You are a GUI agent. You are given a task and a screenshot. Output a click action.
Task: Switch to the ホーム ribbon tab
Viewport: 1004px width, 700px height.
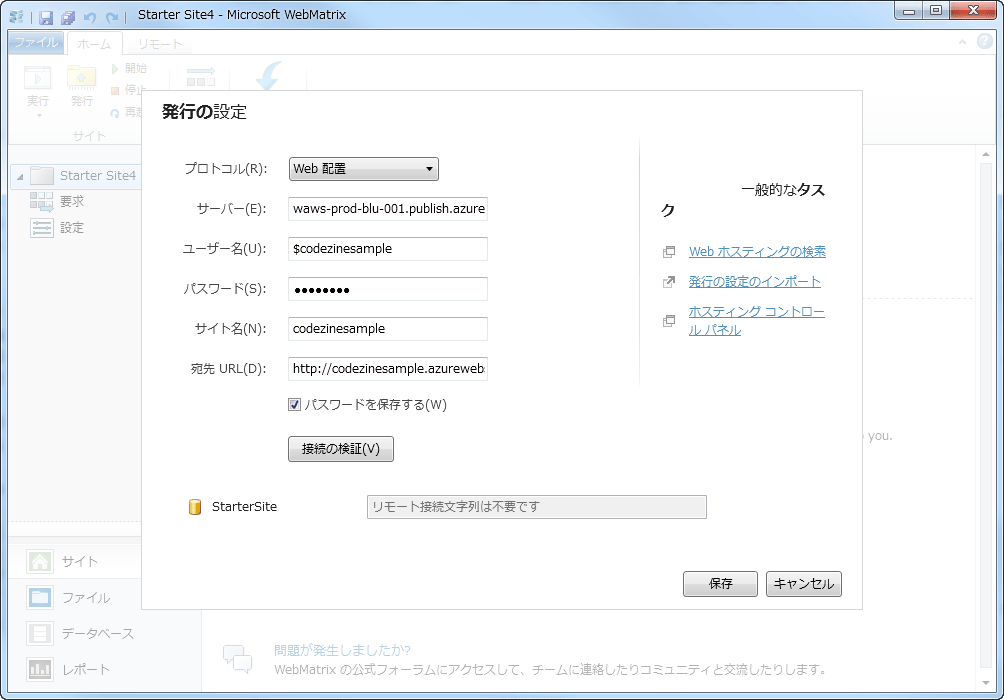[x=94, y=44]
